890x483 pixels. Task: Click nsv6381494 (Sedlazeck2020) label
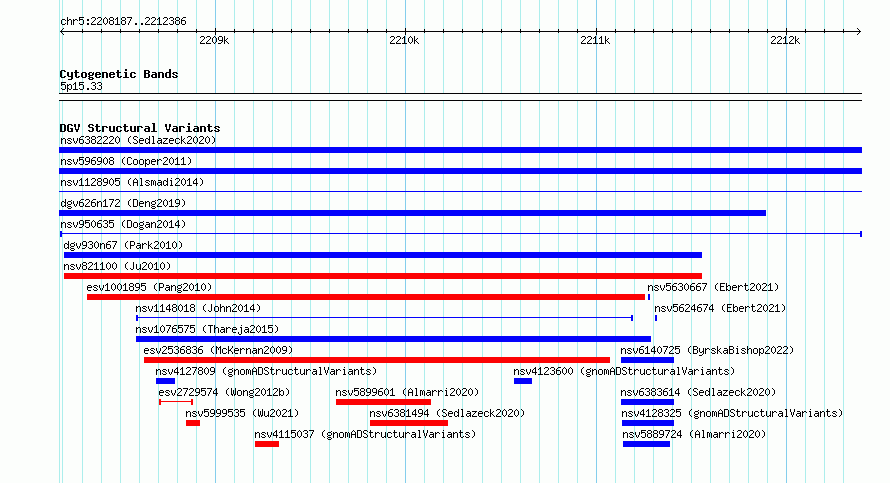[x=447, y=413]
